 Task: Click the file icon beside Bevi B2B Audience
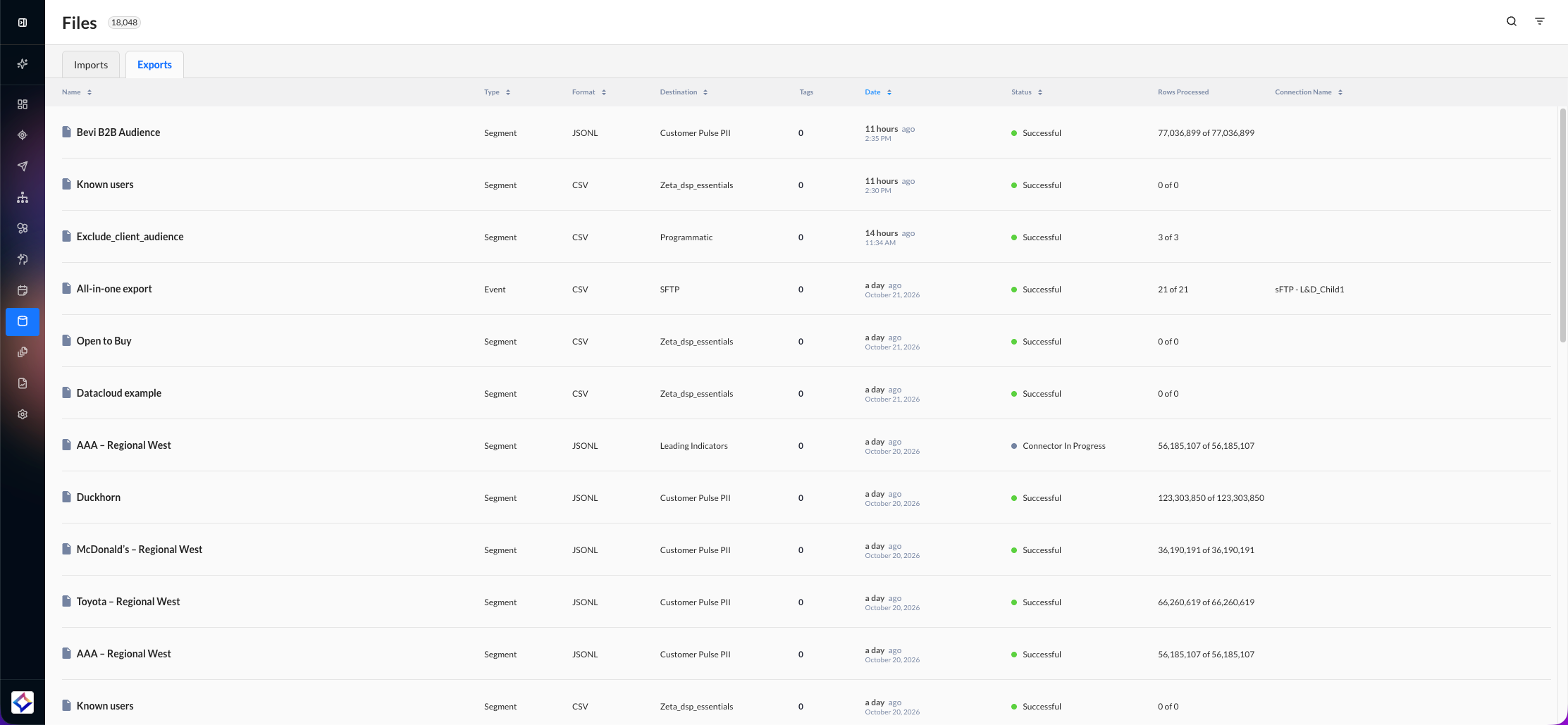pos(66,132)
